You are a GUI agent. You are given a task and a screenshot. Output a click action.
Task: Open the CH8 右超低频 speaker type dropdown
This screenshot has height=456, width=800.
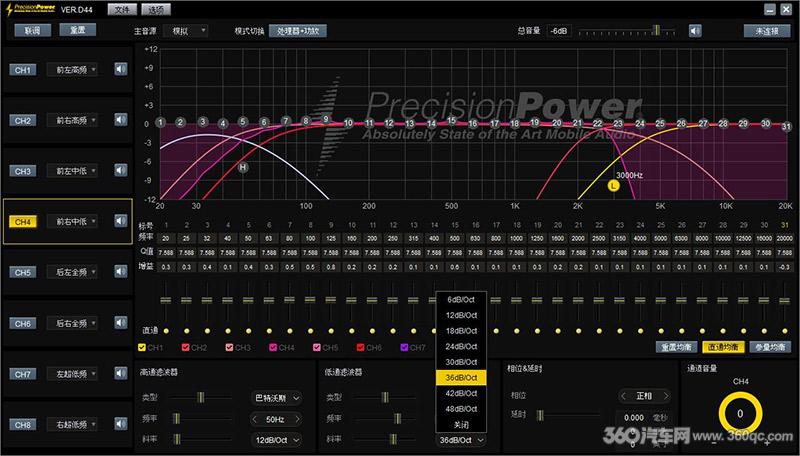[x=72, y=424]
